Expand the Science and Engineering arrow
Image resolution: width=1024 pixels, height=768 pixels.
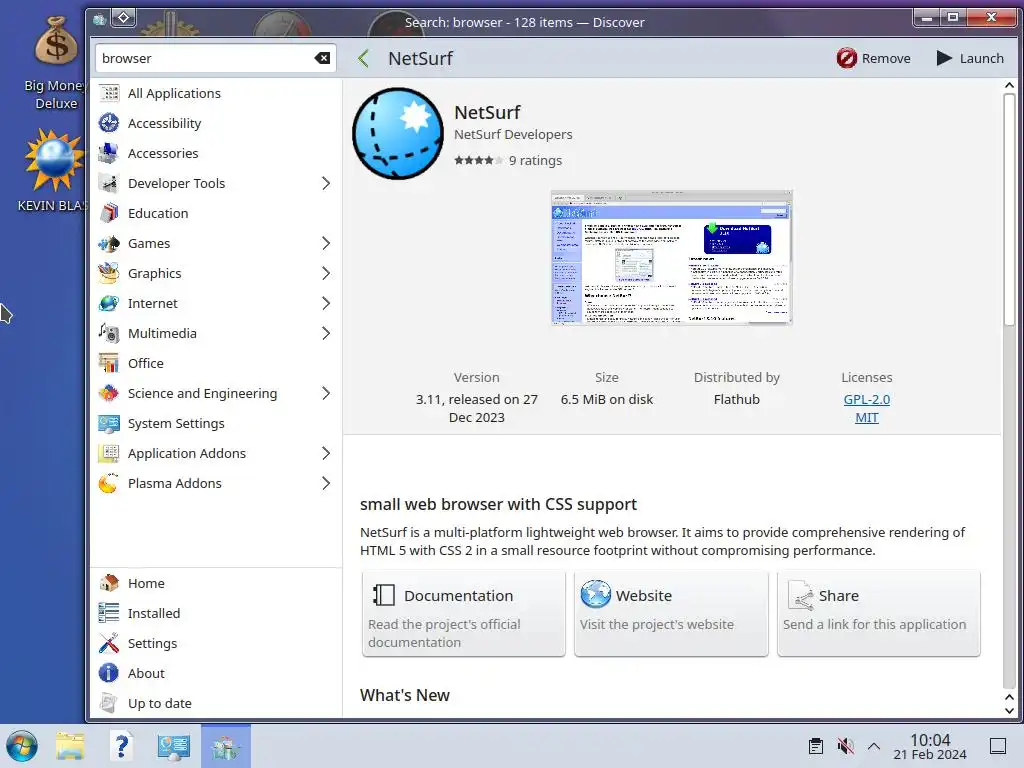click(326, 394)
